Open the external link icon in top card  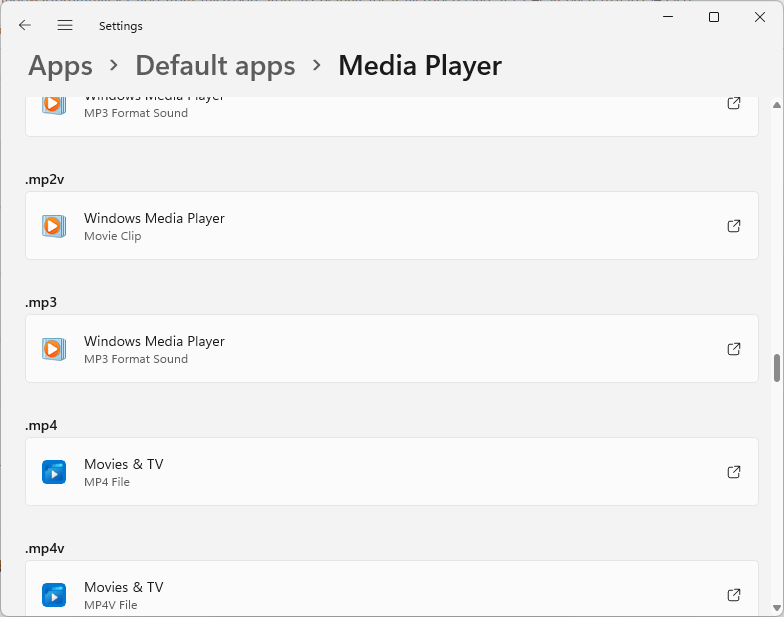(x=734, y=103)
